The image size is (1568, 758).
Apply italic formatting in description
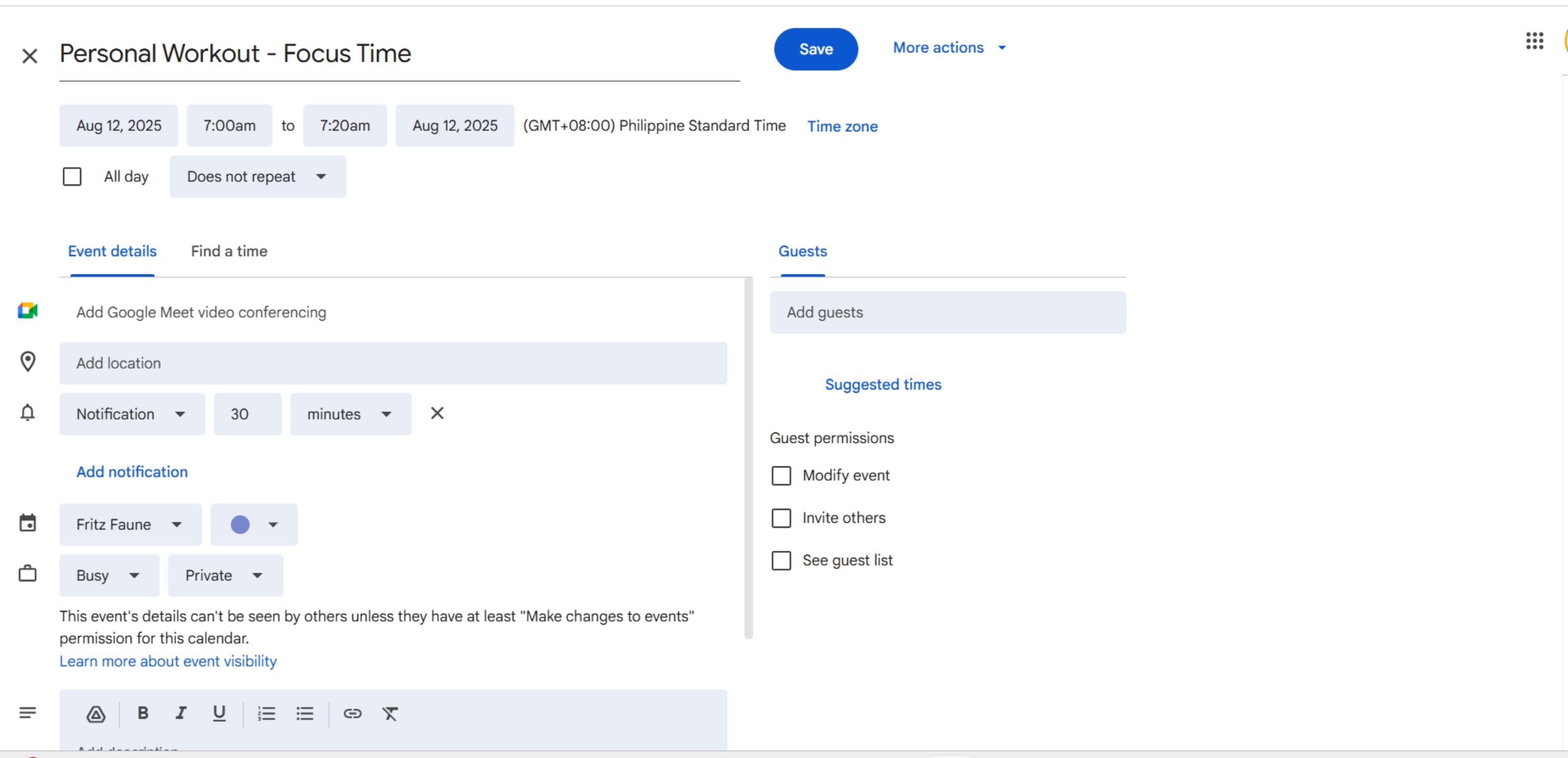point(181,713)
